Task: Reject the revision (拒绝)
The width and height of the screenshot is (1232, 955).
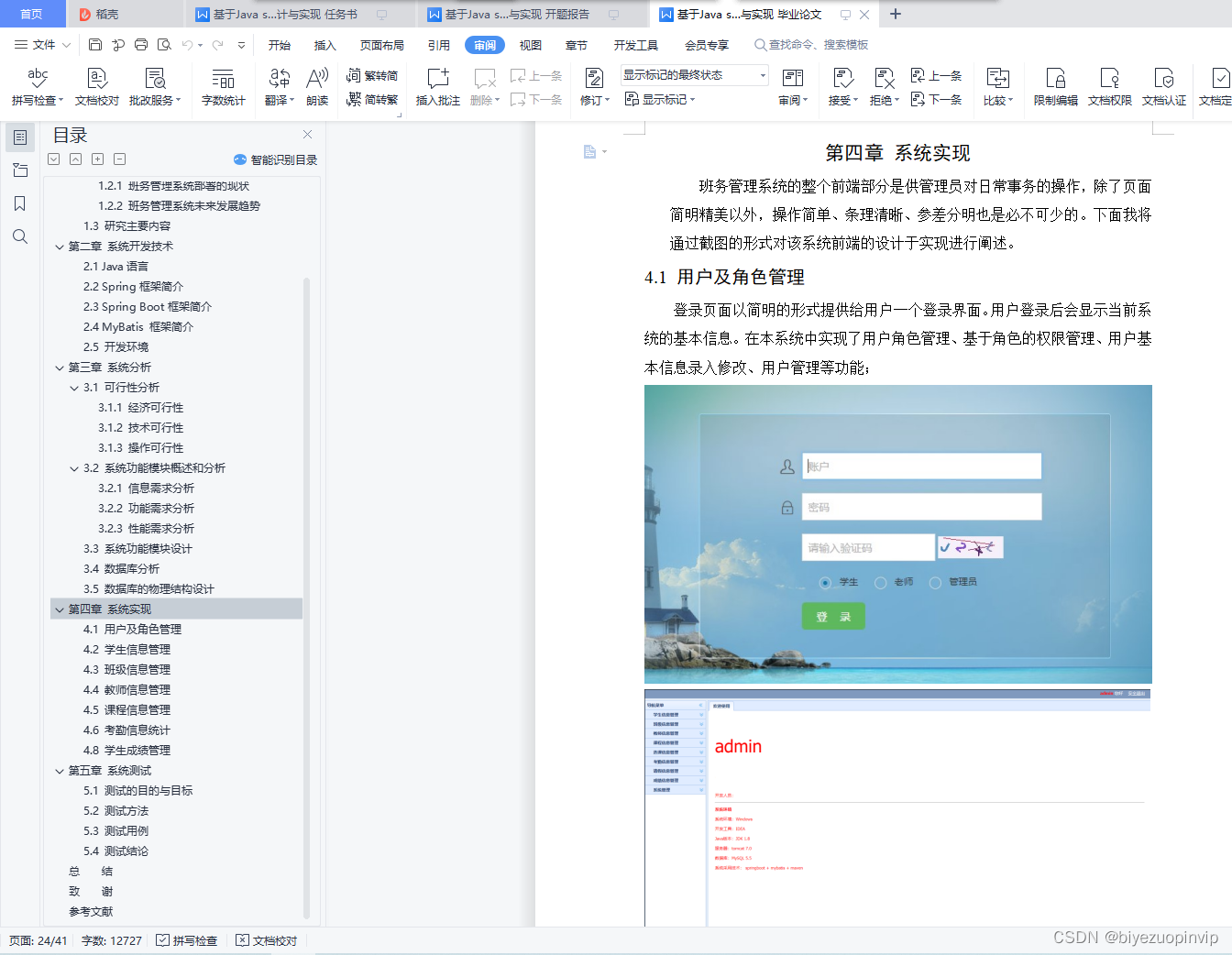Action: (x=884, y=87)
